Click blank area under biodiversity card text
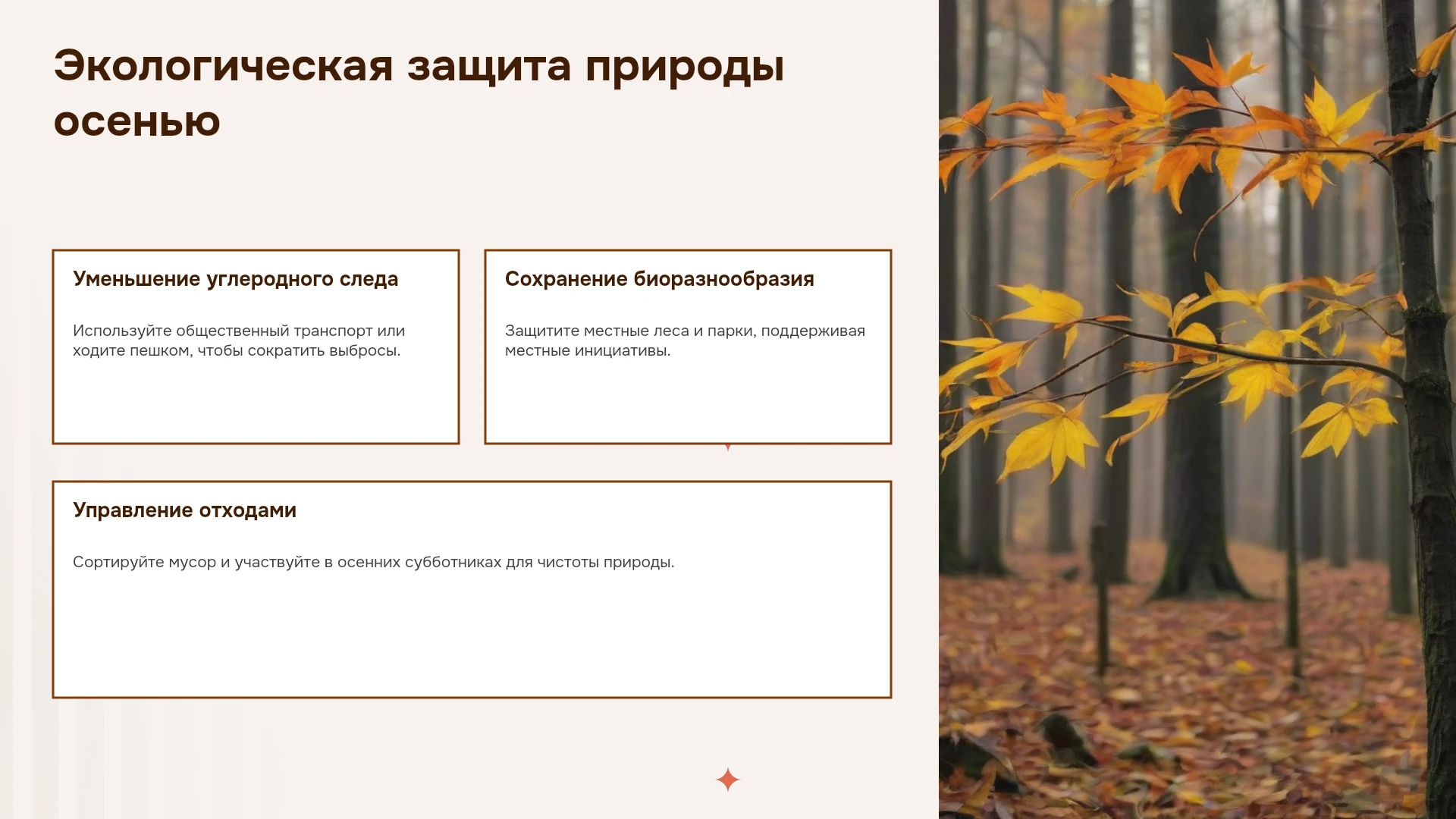Image resolution: width=1456 pixels, height=819 pixels. (688, 402)
